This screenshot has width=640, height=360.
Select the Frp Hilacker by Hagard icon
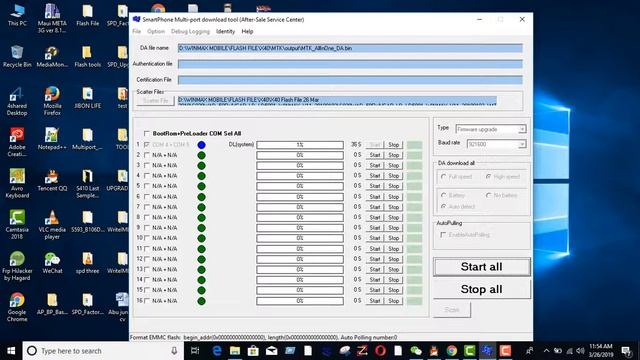coord(17,266)
